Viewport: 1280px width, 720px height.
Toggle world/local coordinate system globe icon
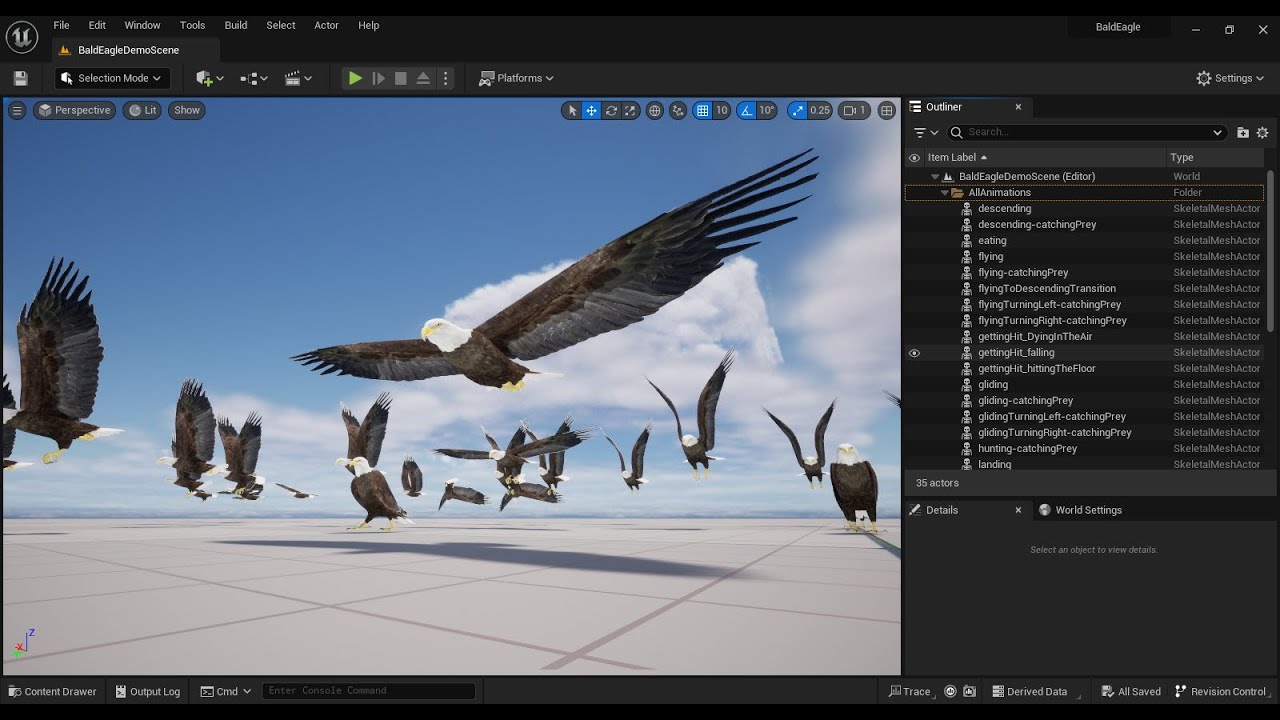point(655,110)
